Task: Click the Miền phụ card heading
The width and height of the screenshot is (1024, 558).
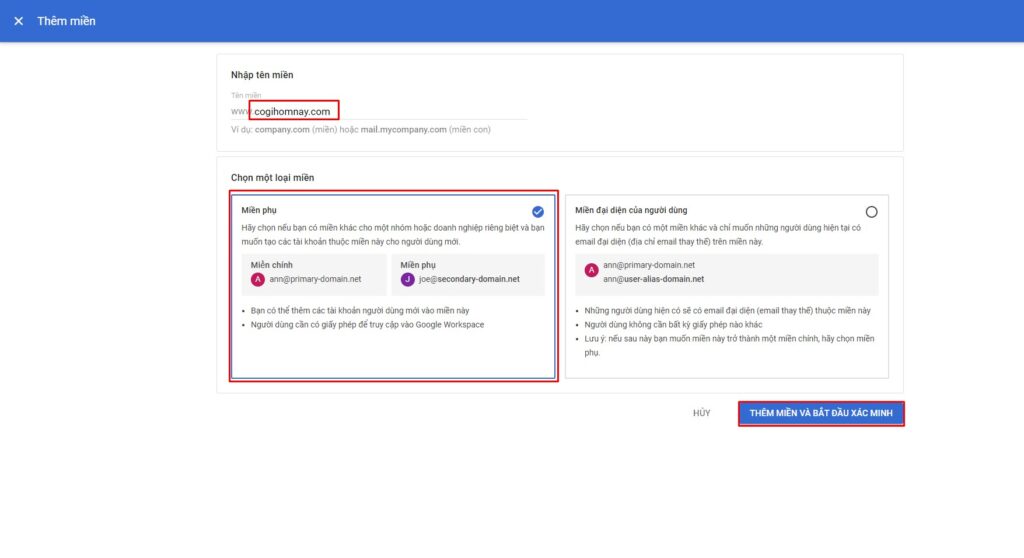Action: pos(260,210)
